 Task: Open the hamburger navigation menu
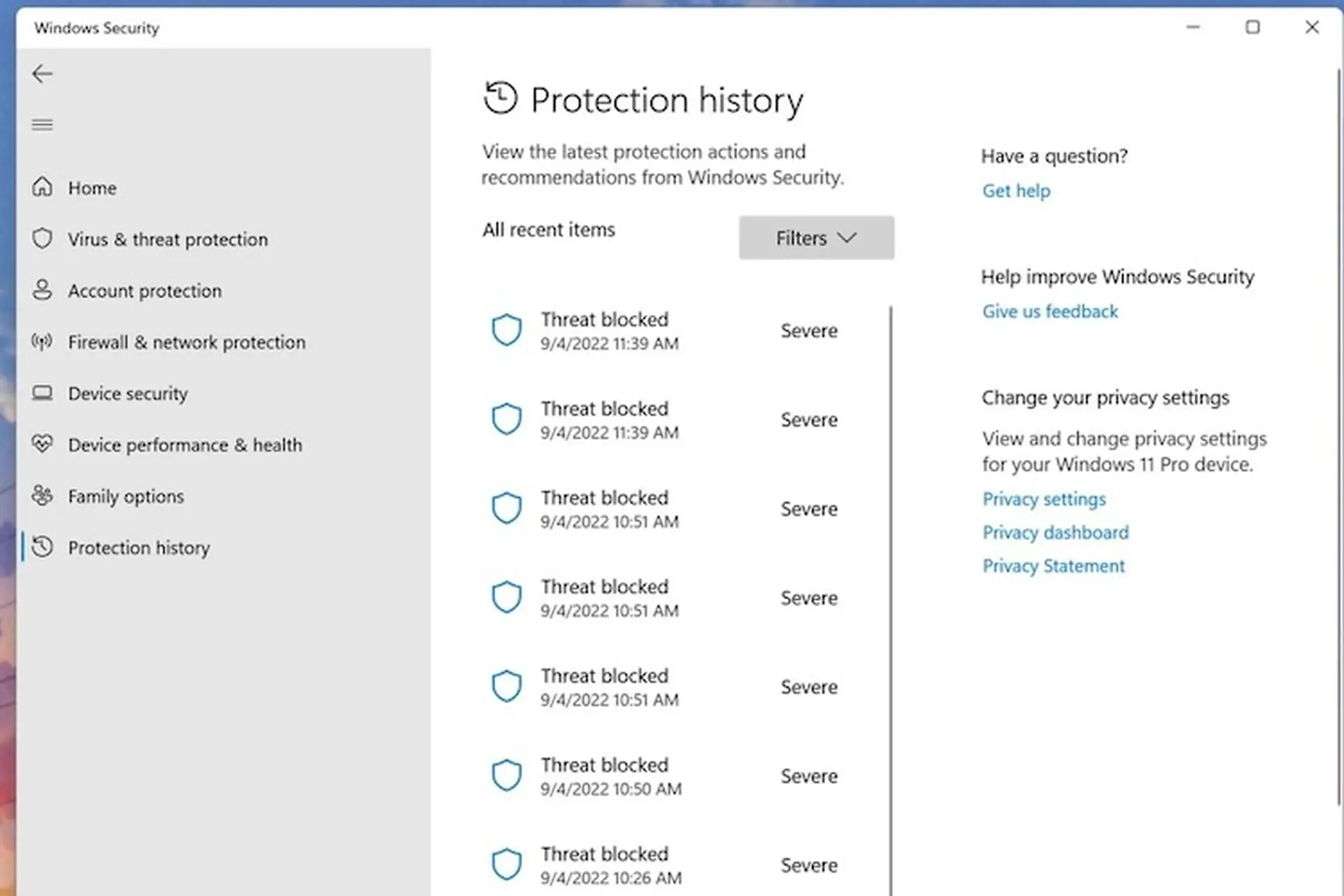click(x=42, y=125)
